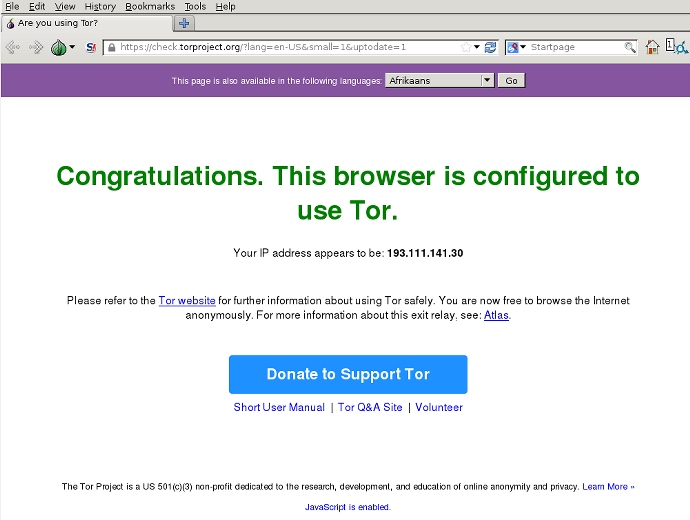The height and width of the screenshot is (520, 690).
Task: Open the Edit menu
Action: pos(37,6)
